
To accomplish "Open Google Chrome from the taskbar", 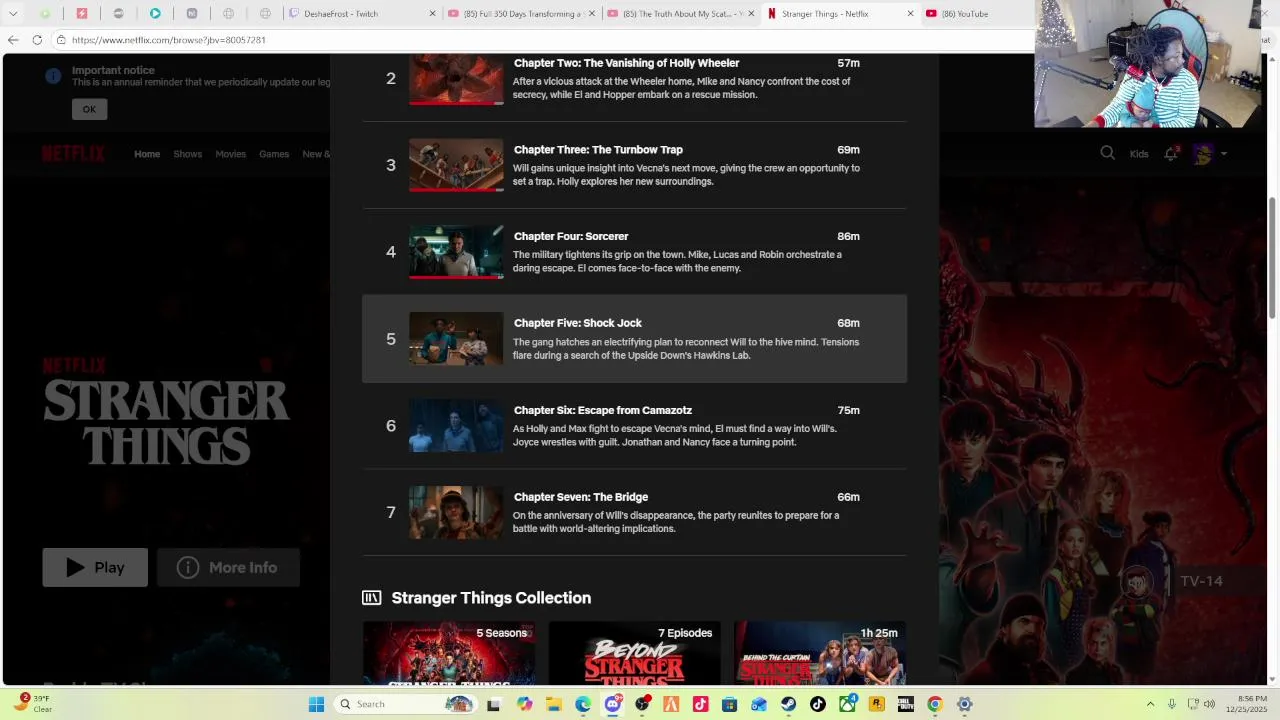I will pyautogui.click(x=935, y=704).
